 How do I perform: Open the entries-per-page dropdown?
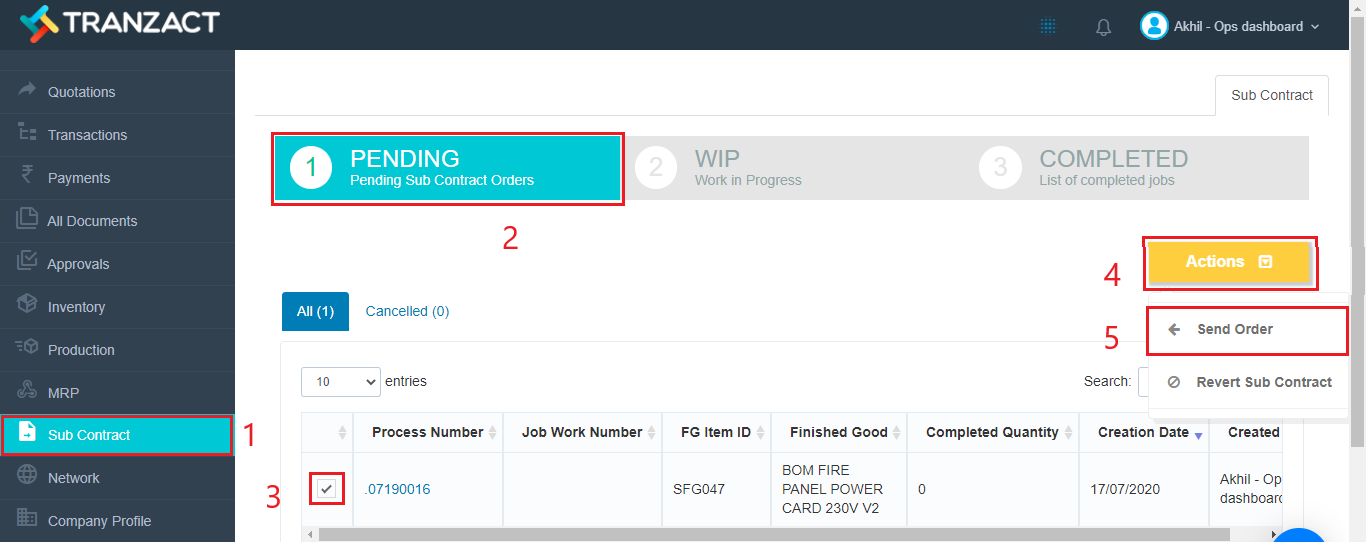(341, 381)
